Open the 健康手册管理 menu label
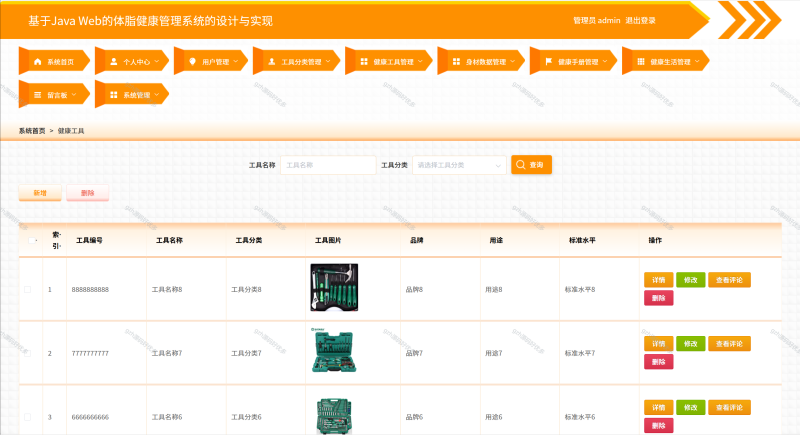 (x=578, y=62)
